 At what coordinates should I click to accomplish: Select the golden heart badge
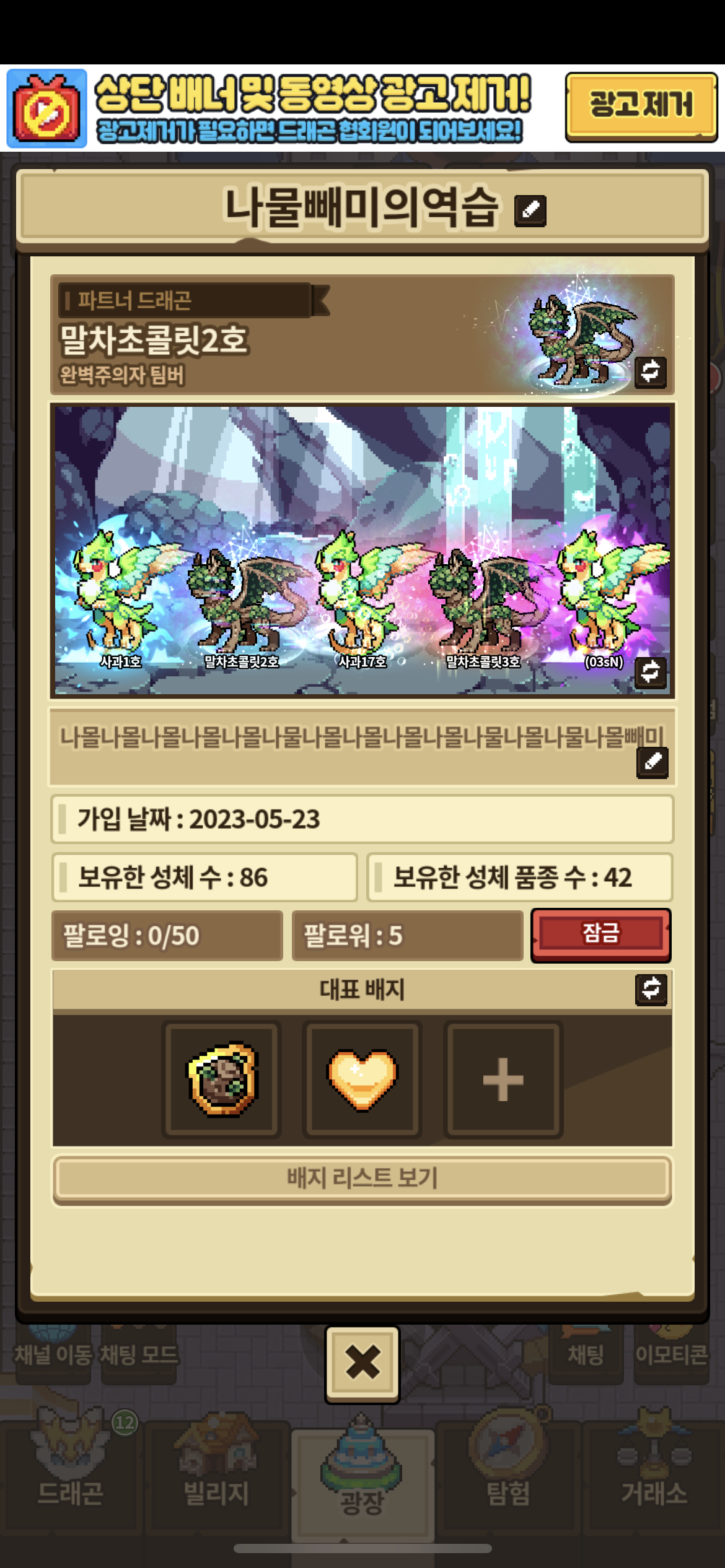(x=362, y=1079)
